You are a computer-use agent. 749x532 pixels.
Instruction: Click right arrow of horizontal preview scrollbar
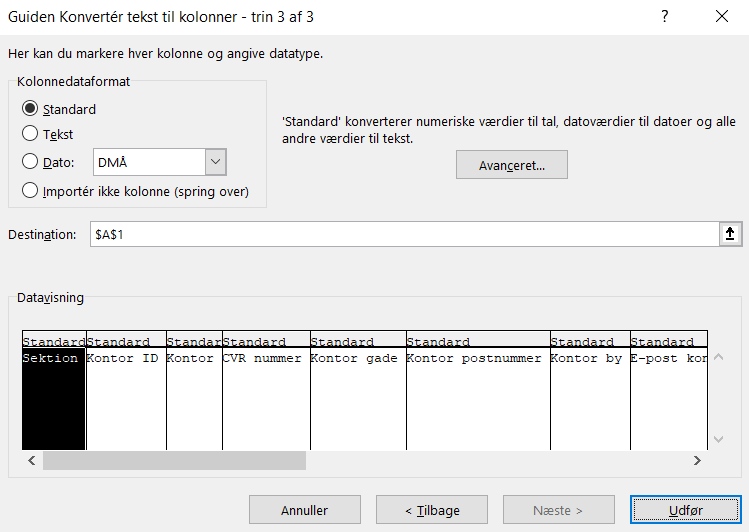coord(698,461)
